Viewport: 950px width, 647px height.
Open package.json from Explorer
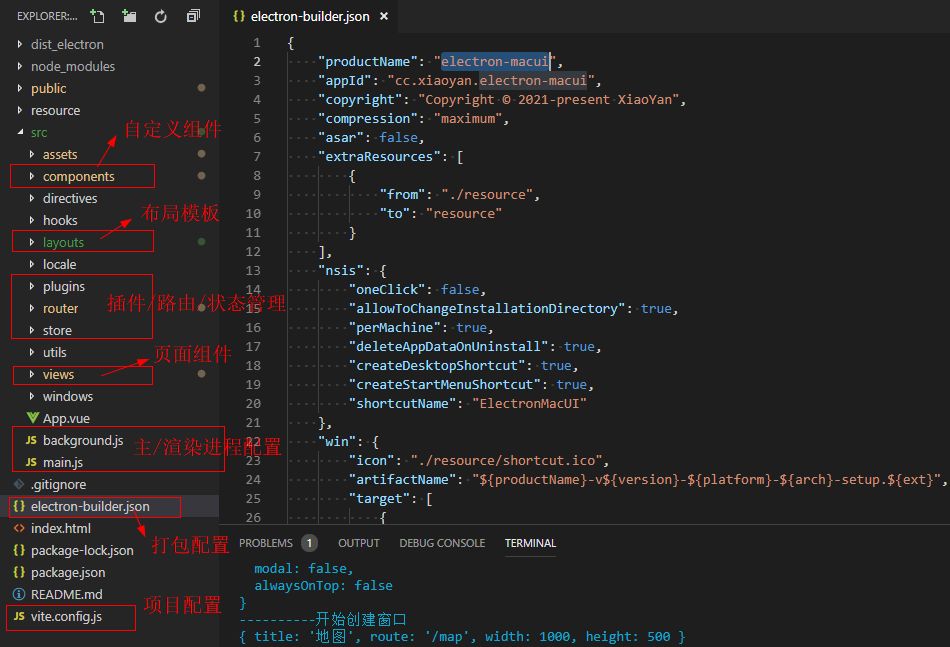(x=68, y=572)
